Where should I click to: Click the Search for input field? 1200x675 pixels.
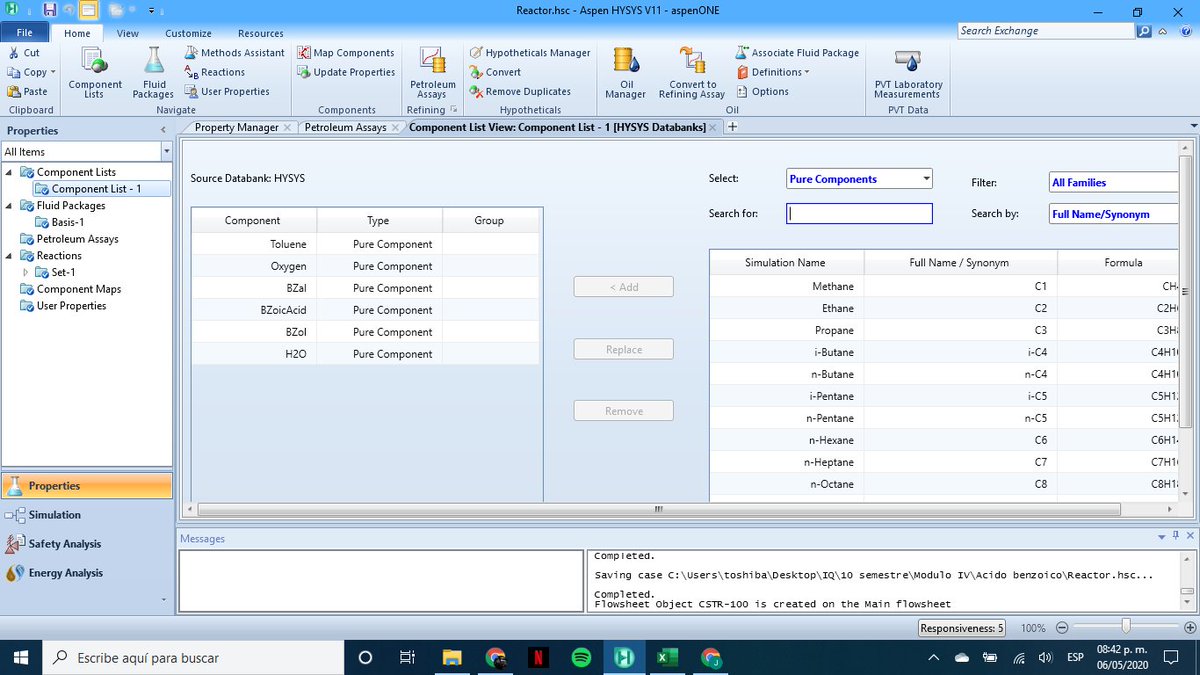coord(860,213)
